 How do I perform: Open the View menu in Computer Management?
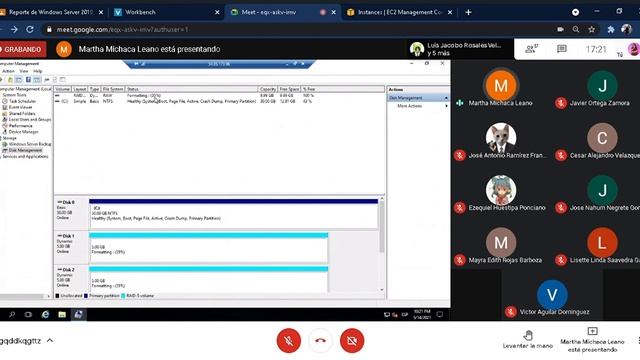[x=24, y=71]
